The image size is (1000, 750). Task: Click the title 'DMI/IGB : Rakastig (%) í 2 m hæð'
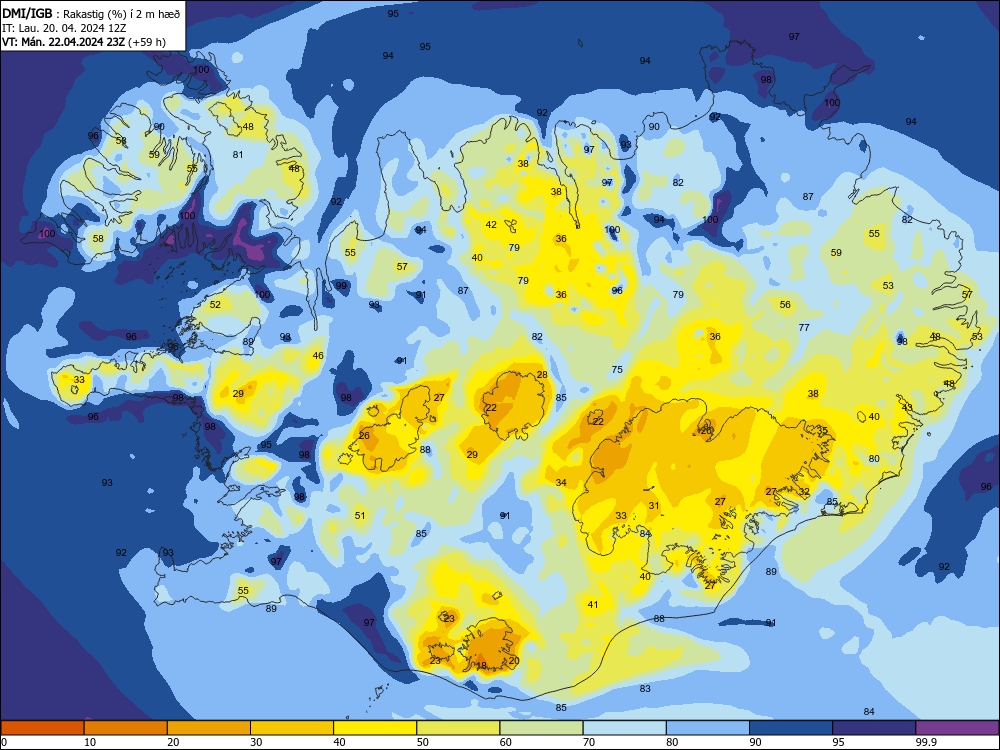[x=91, y=14]
